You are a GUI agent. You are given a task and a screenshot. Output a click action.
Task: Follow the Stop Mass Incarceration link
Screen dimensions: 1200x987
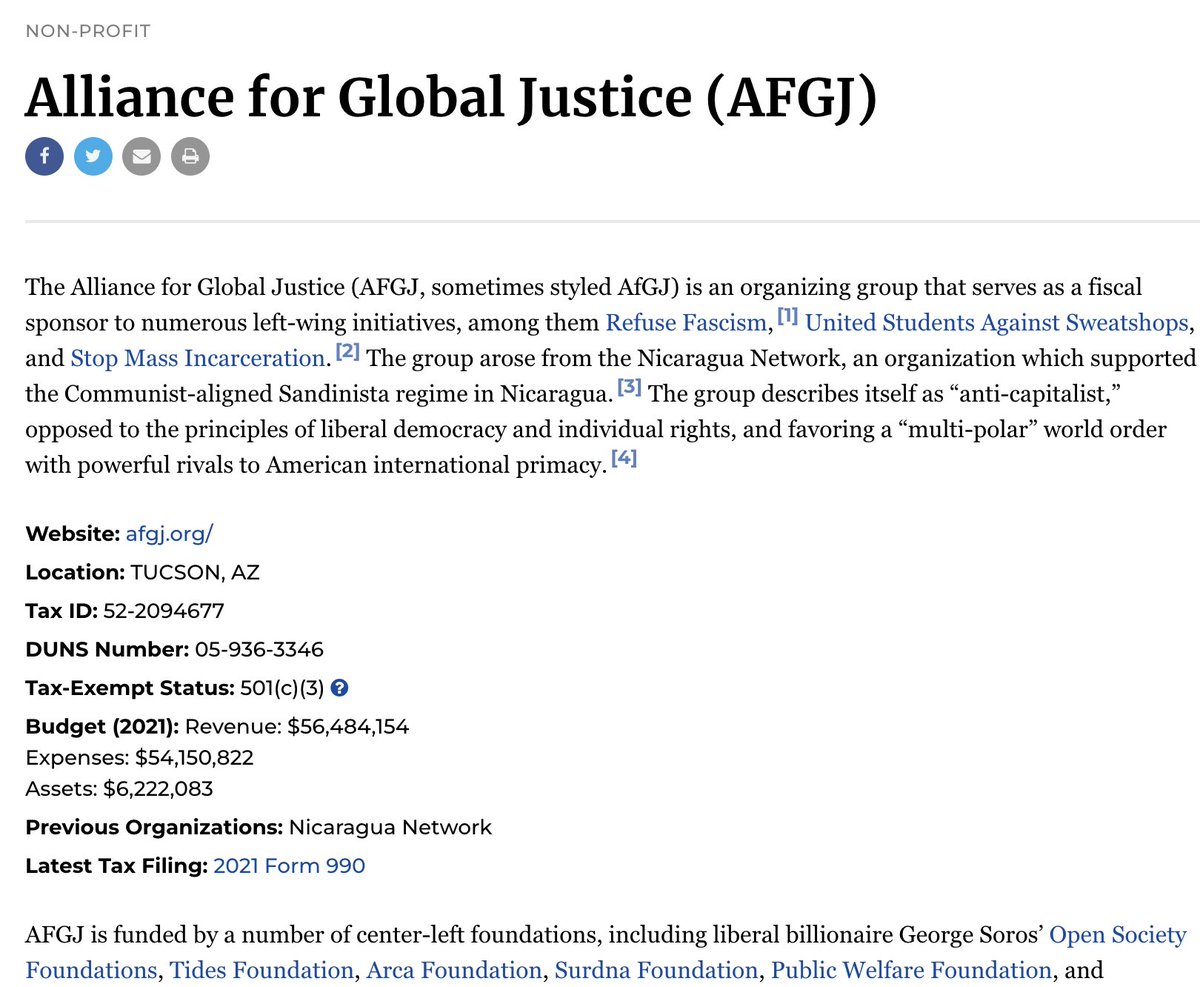(x=198, y=357)
